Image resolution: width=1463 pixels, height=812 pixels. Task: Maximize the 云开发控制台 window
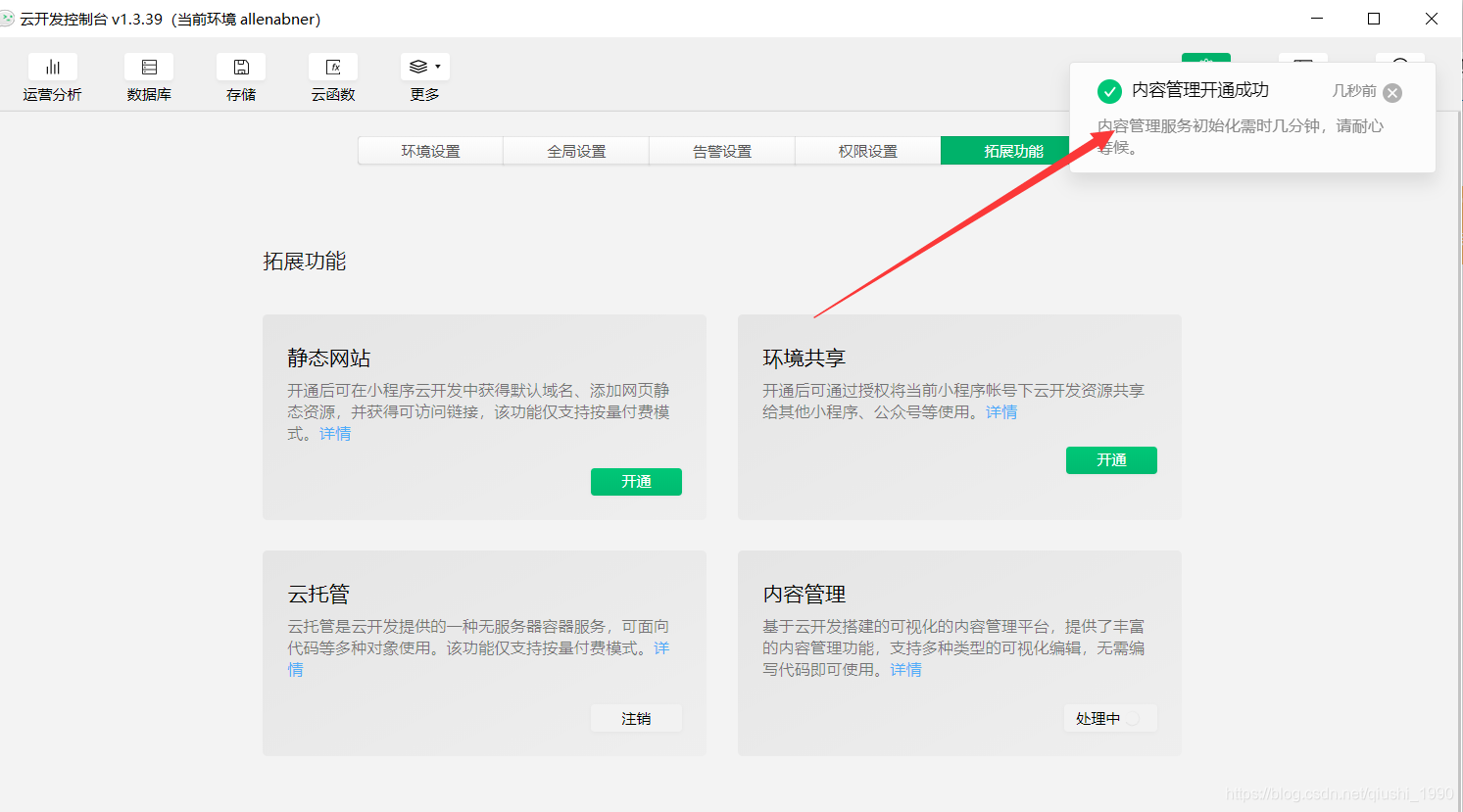coord(1374,19)
